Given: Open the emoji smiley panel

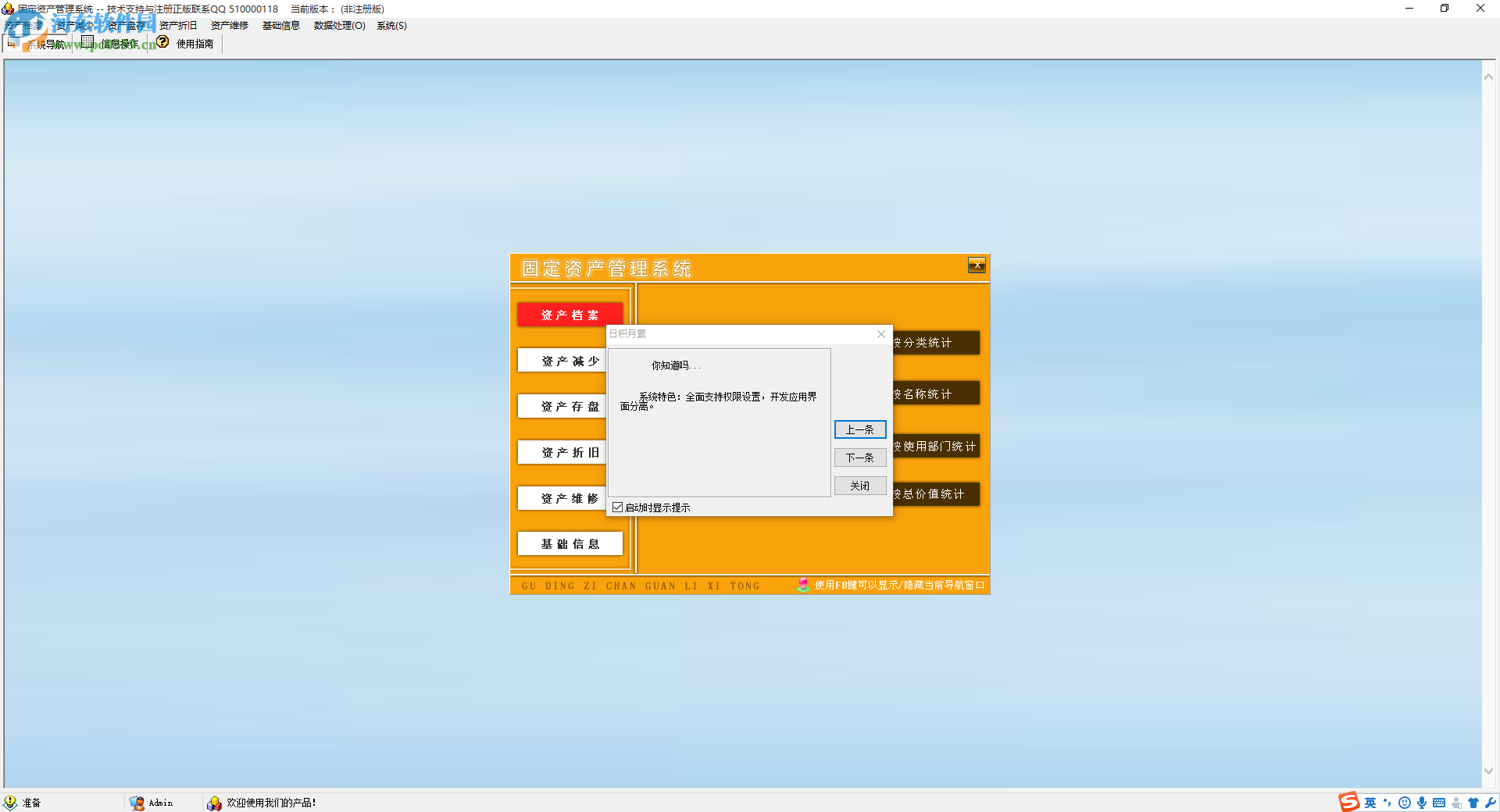Looking at the screenshot, I should [x=1405, y=803].
